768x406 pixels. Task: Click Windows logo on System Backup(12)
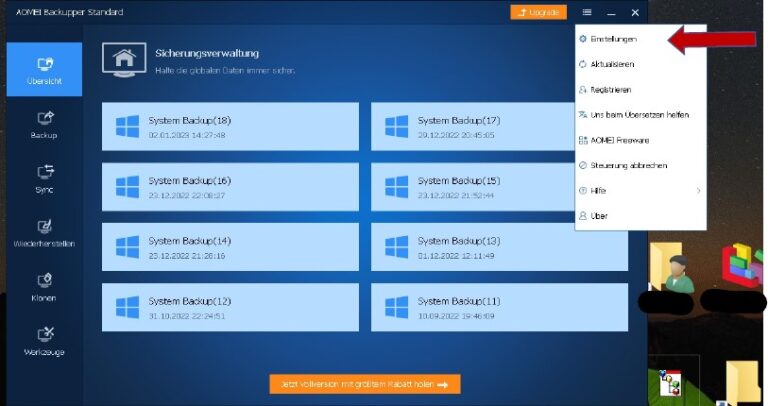coord(127,307)
